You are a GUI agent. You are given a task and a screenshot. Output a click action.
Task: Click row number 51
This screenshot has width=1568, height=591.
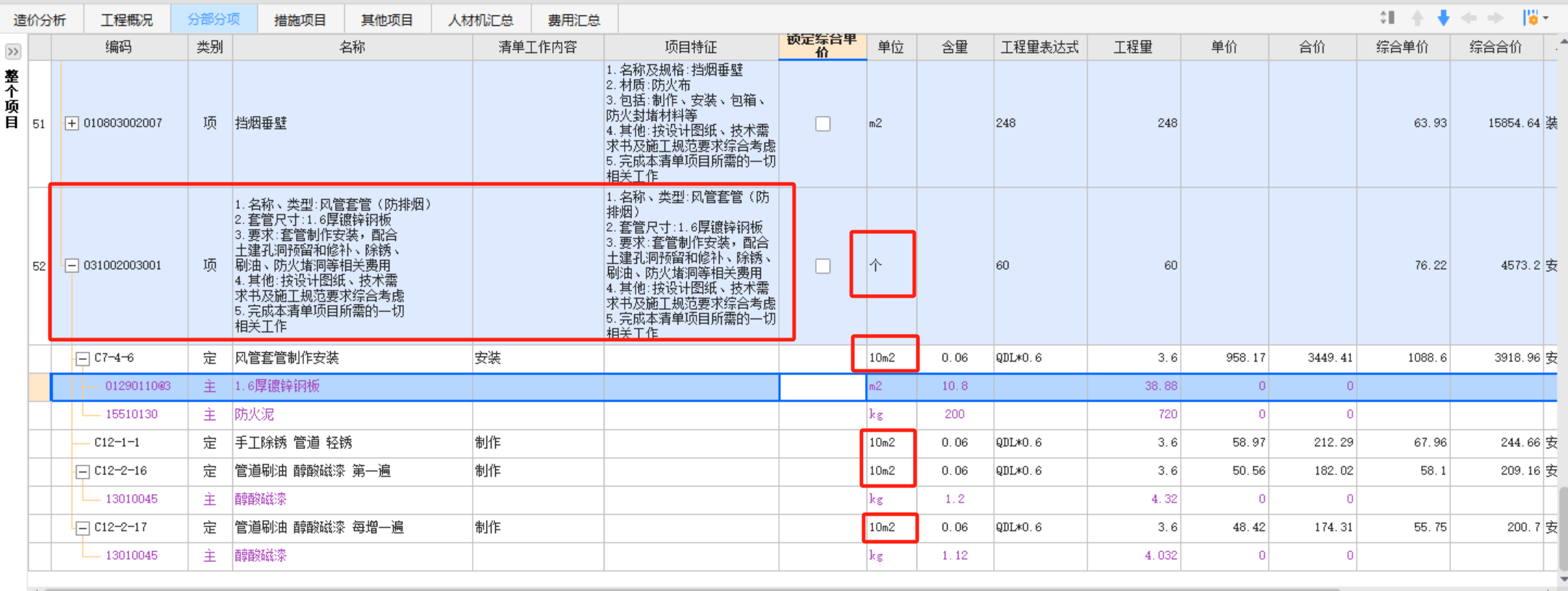(x=39, y=124)
